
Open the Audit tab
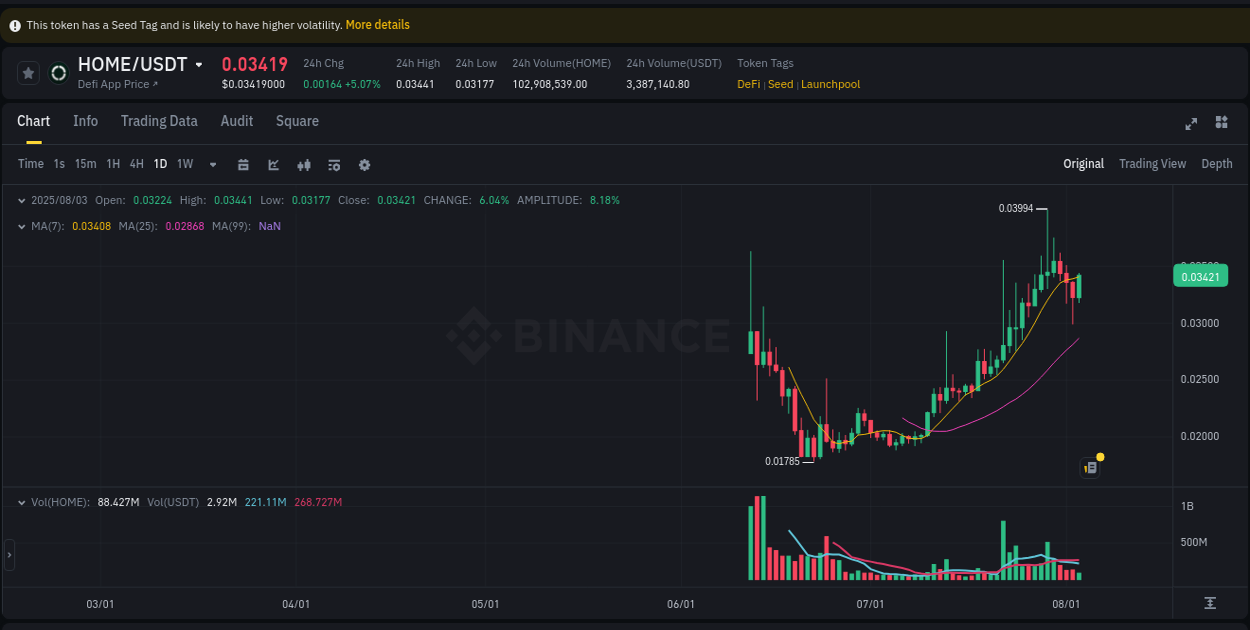[236, 121]
